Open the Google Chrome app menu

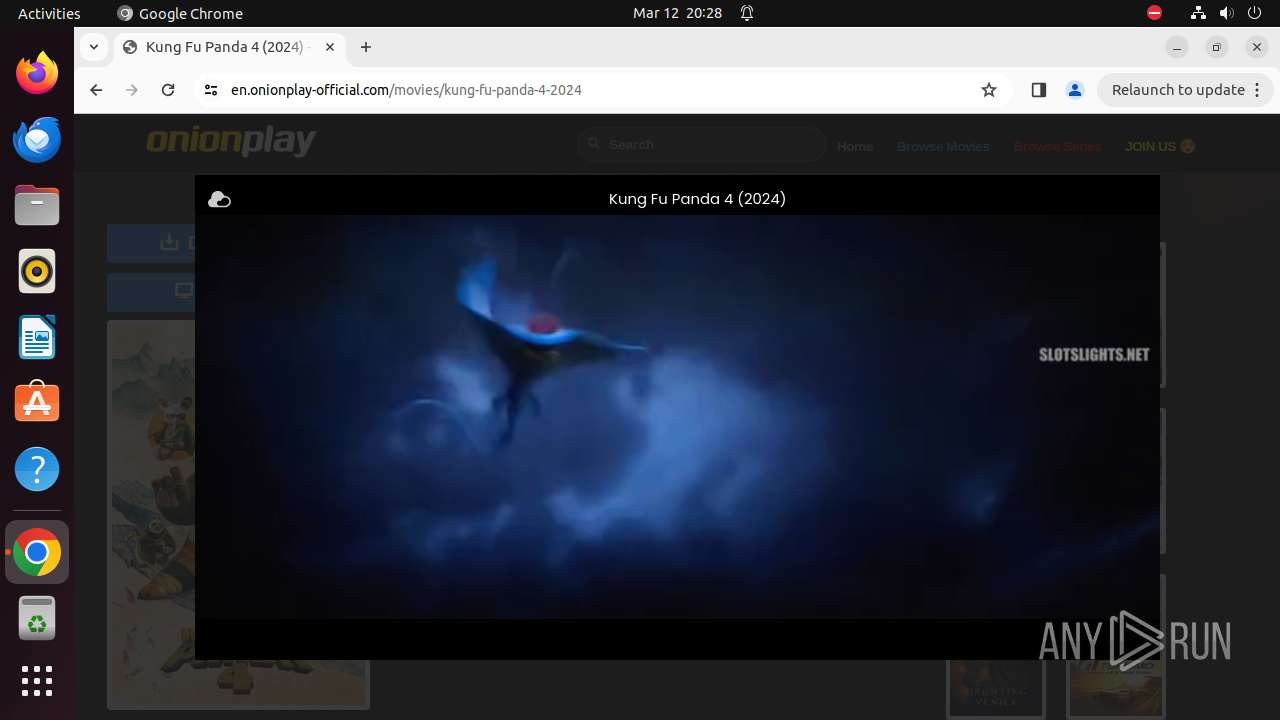tap(180, 13)
